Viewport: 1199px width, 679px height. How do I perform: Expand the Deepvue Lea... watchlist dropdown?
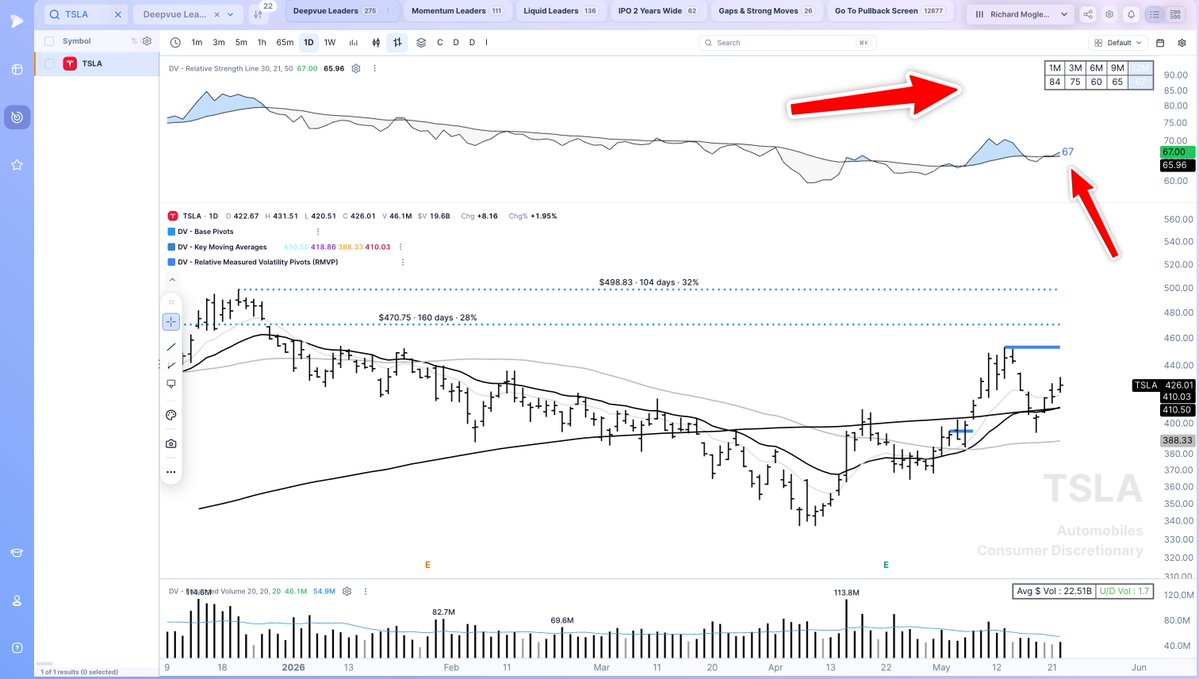point(230,15)
